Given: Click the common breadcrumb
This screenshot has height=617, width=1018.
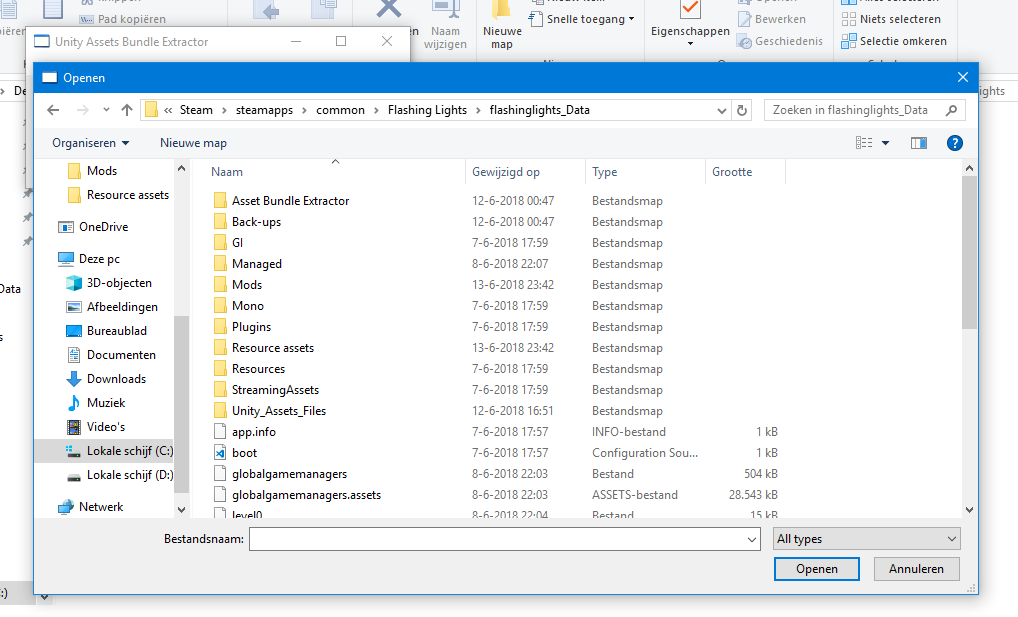Looking at the screenshot, I should [340, 110].
